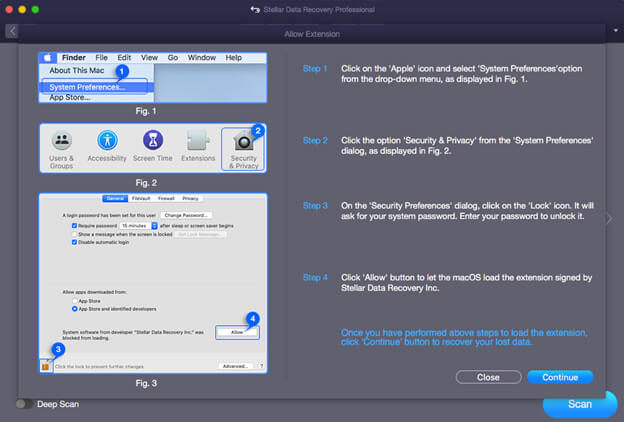This screenshot has height=422, width=624.
Task: Select General tab in Fig. 3
Action: [x=115, y=198]
